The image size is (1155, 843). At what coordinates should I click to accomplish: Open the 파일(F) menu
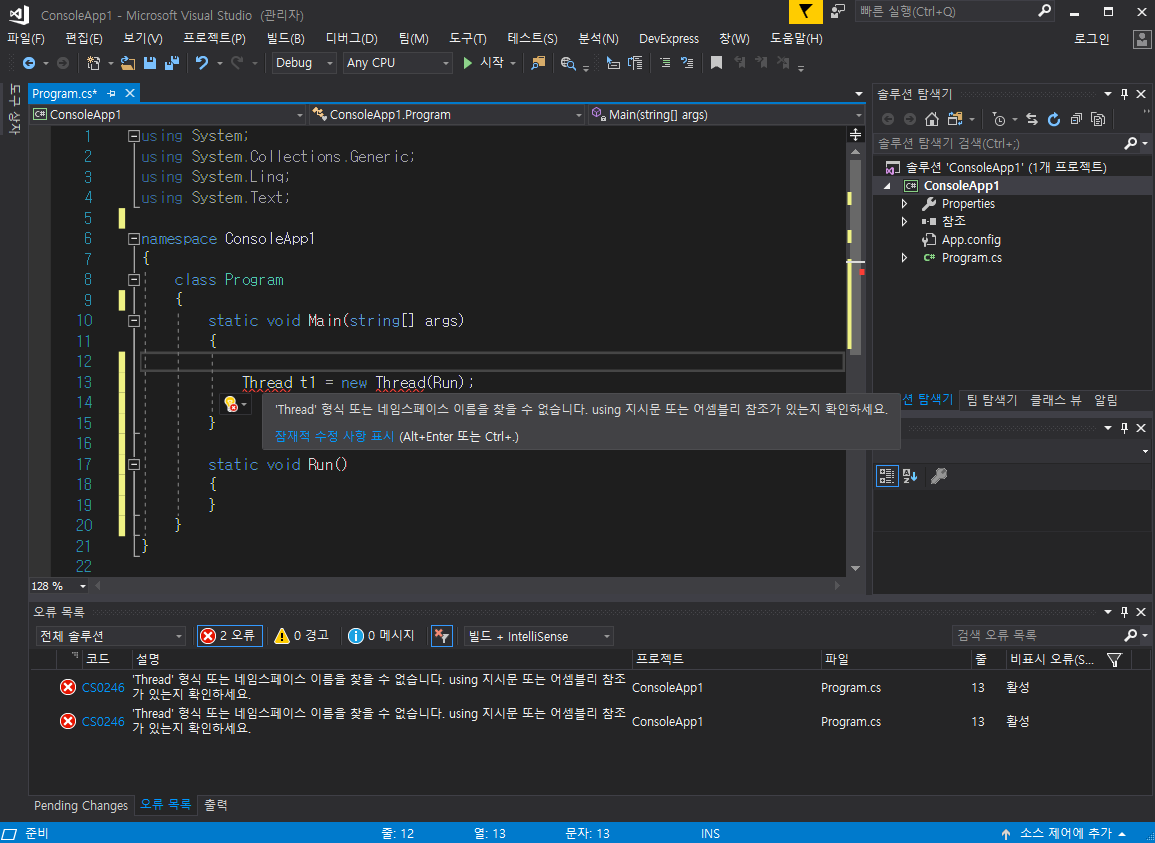(26, 39)
